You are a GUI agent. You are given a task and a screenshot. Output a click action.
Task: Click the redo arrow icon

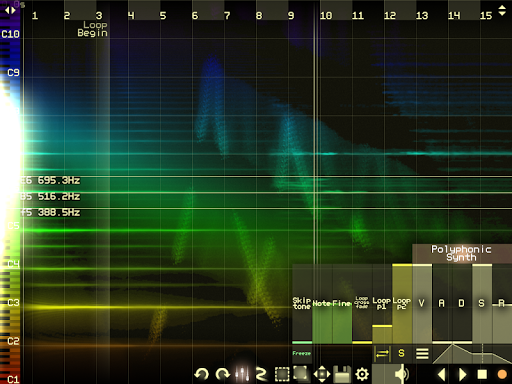[222, 374]
